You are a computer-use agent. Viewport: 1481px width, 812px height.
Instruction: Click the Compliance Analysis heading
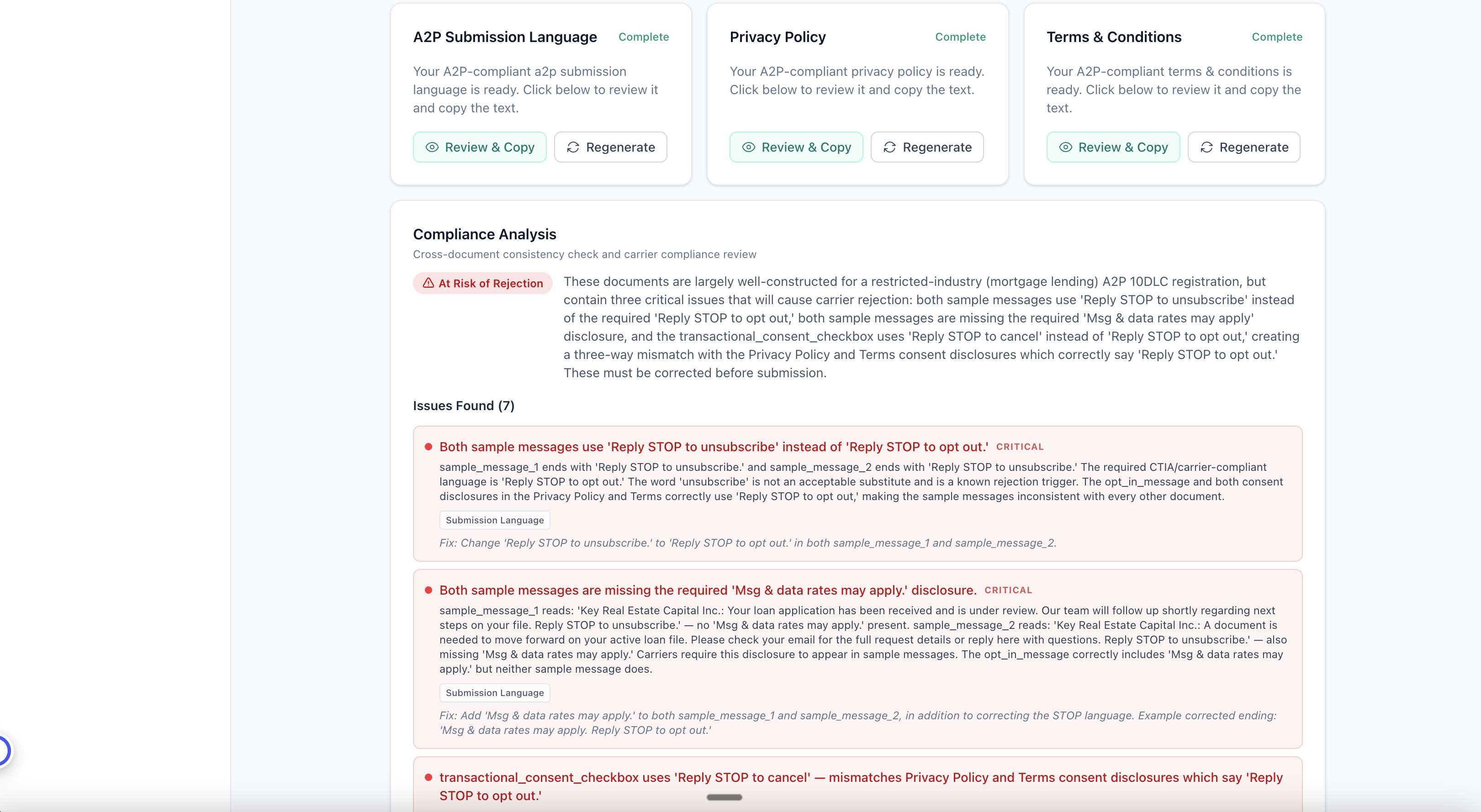pos(484,234)
